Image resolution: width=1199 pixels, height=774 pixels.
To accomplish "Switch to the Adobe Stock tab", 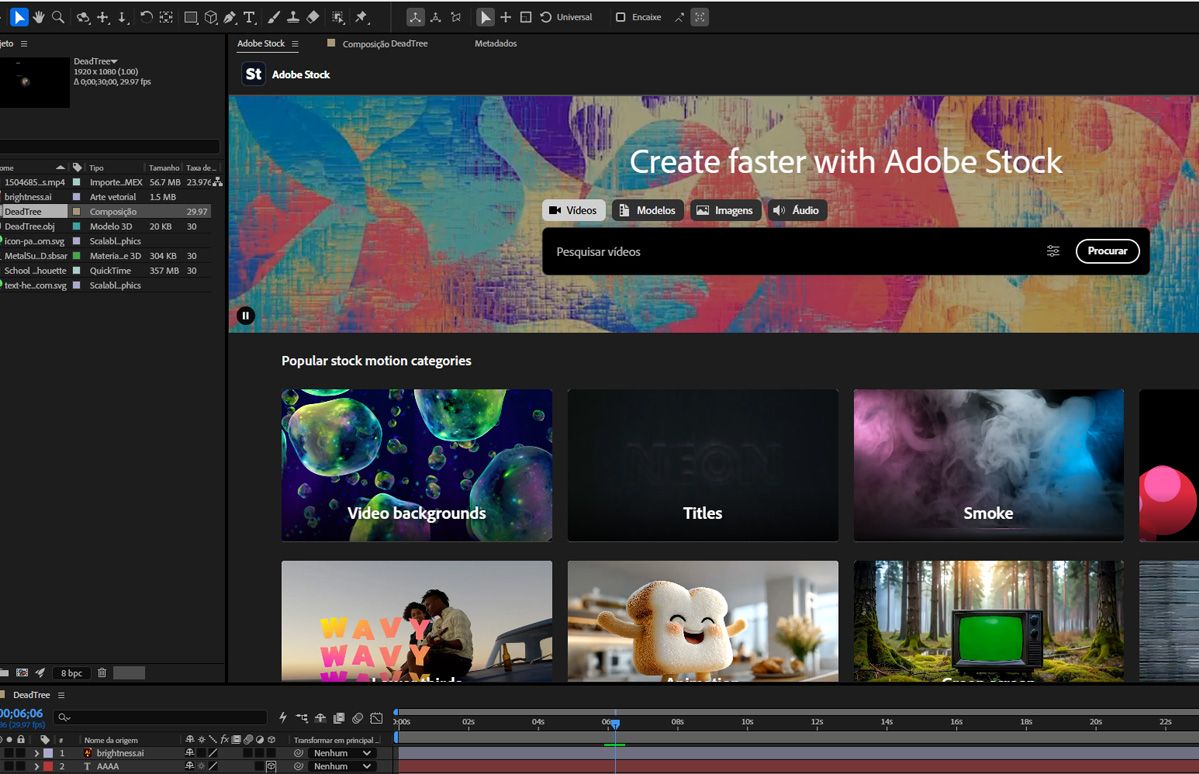I will pos(261,44).
